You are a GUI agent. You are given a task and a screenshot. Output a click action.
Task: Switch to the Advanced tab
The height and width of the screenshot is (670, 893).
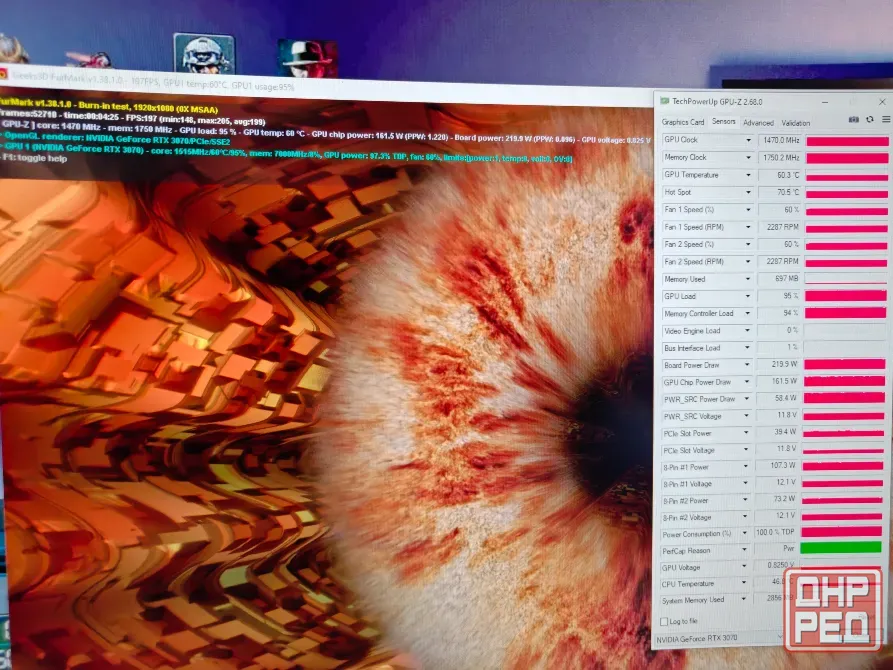(758, 122)
